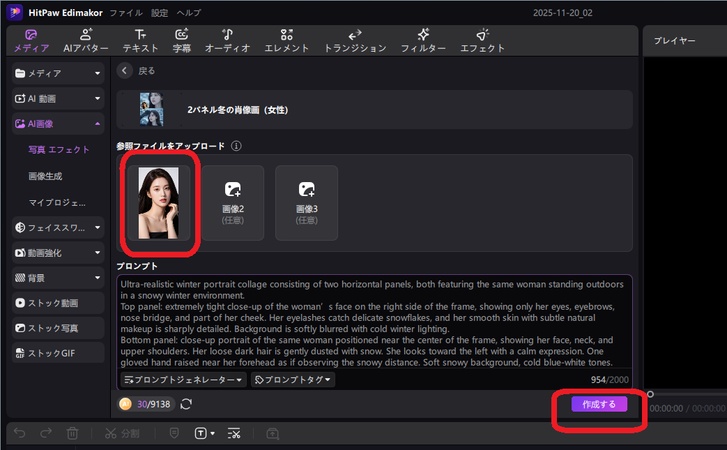Screen dimensions: 727x450
Task: Switch to the オーディオ panel
Action: pyautogui.click(x=227, y=40)
